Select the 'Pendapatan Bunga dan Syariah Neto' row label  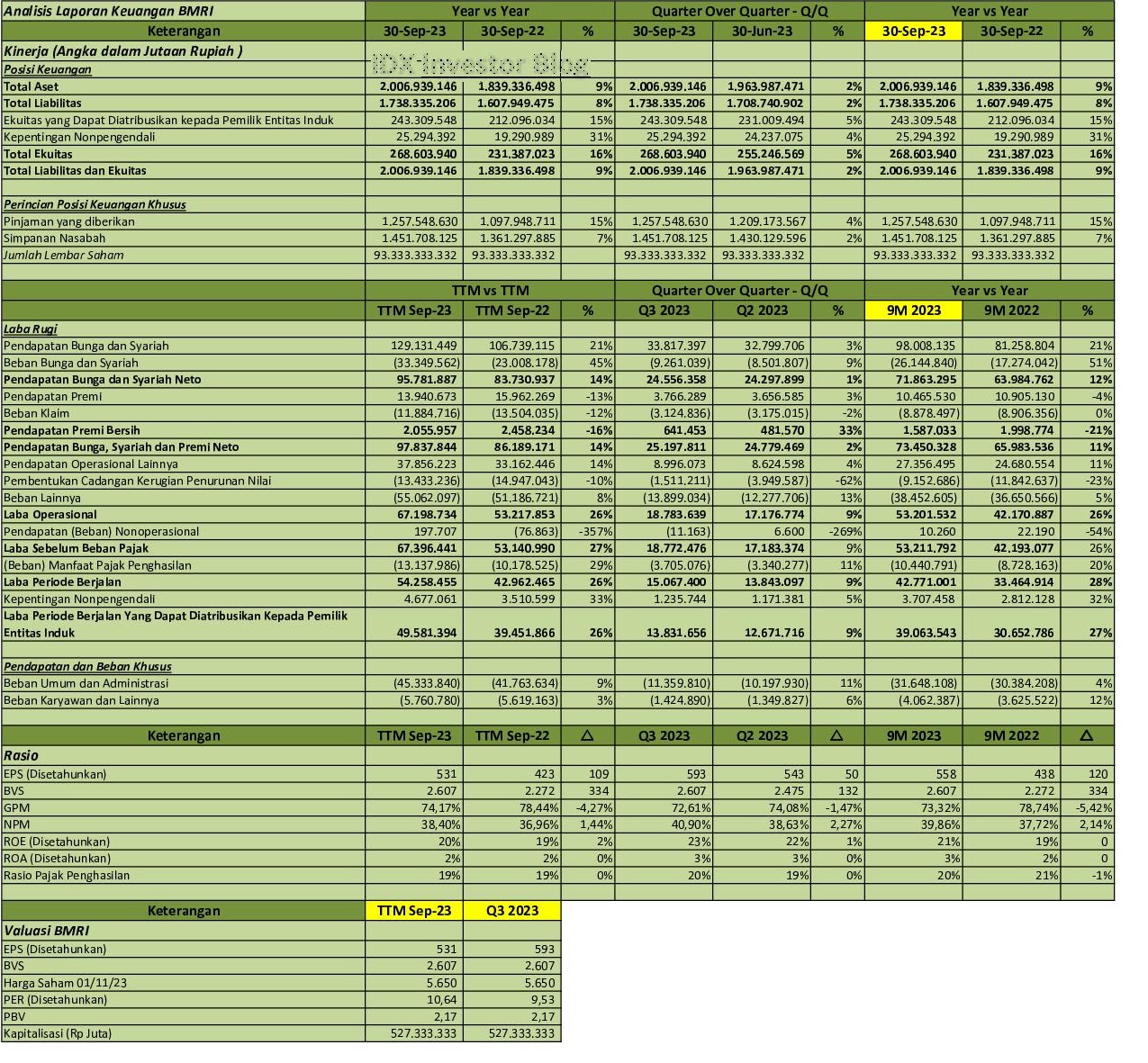pos(103,380)
